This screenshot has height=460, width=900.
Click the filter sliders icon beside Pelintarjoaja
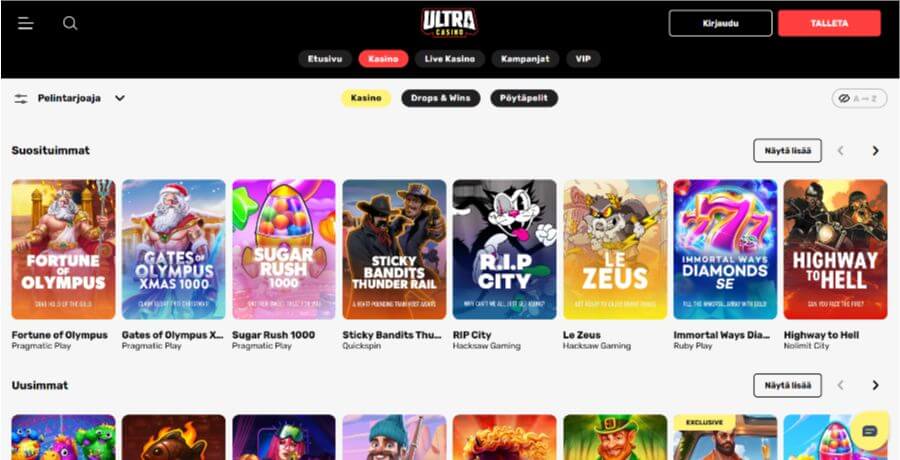click(x=21, y=98)
